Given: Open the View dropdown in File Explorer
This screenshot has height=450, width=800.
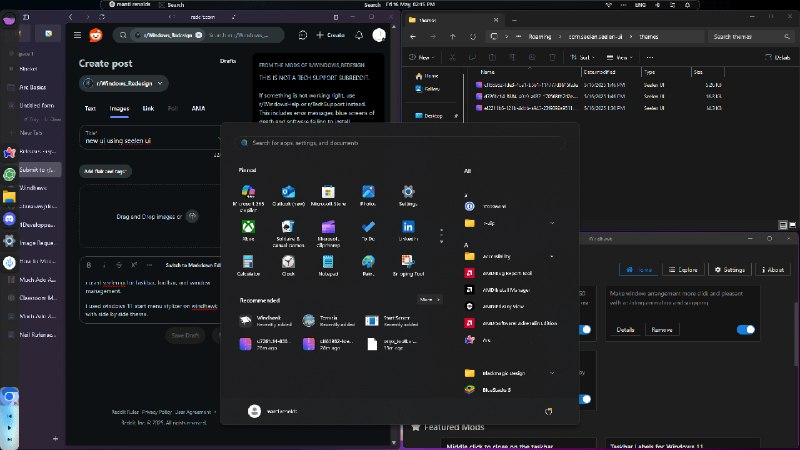Looking at the screenshot, I should [619, 58].
